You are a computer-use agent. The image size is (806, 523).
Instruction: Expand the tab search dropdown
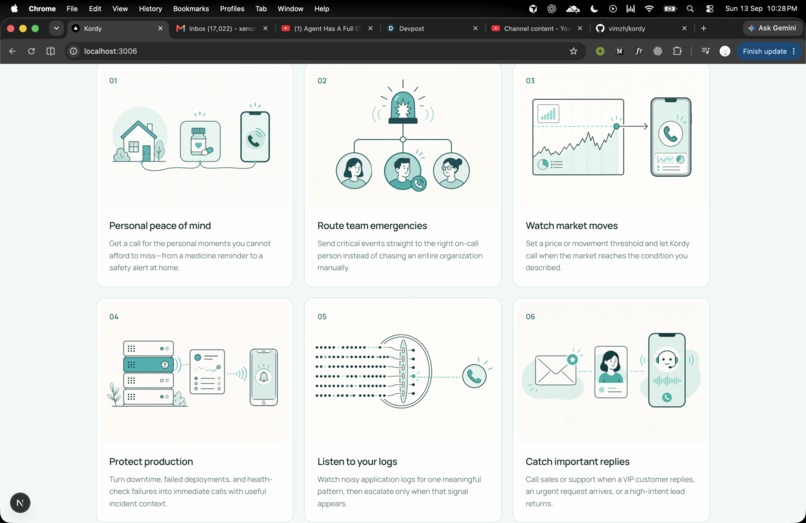pyautogui.click(x=56, y=28)
